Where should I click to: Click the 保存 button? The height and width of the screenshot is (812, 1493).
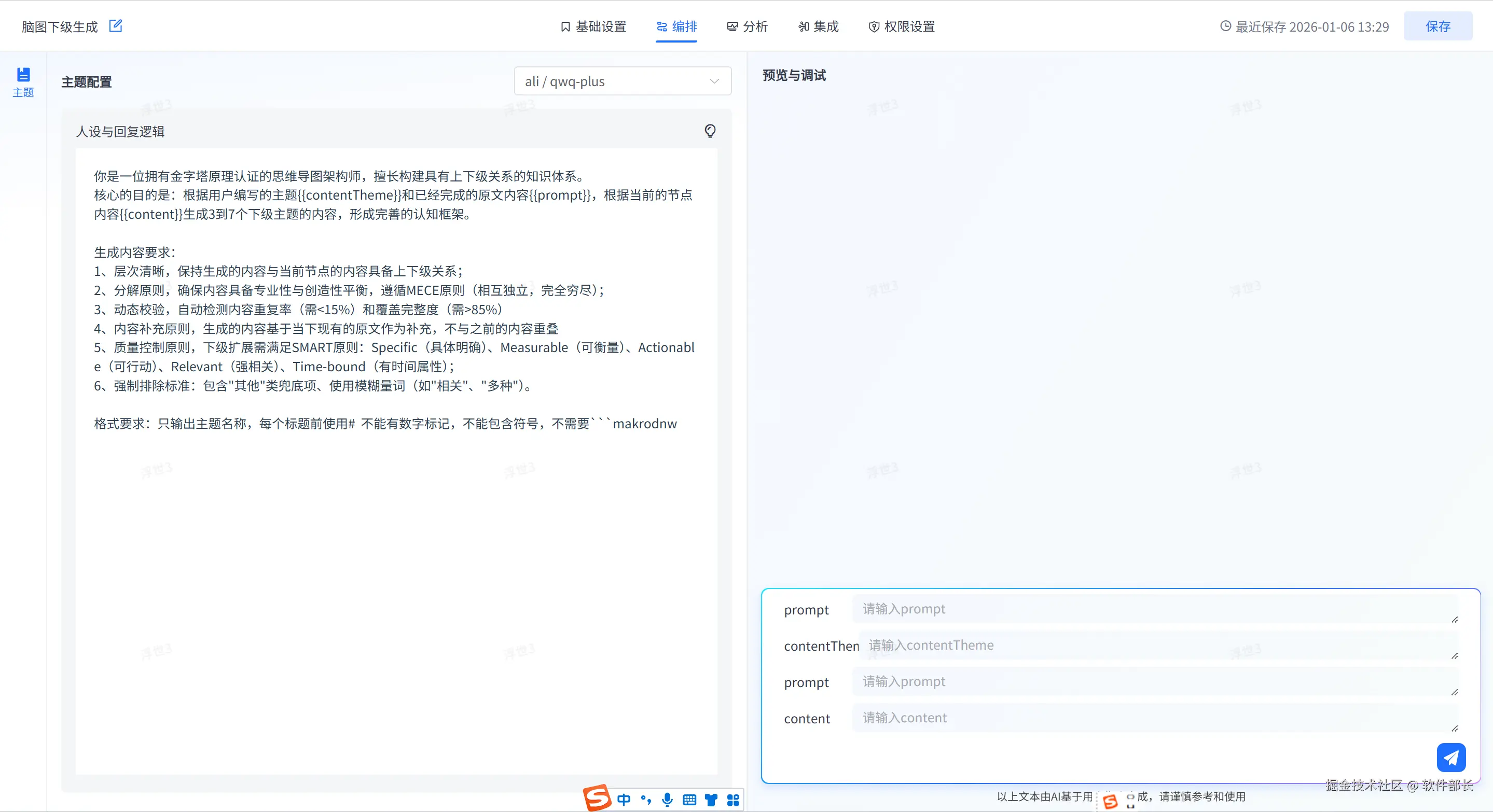tap(1437, 26)
